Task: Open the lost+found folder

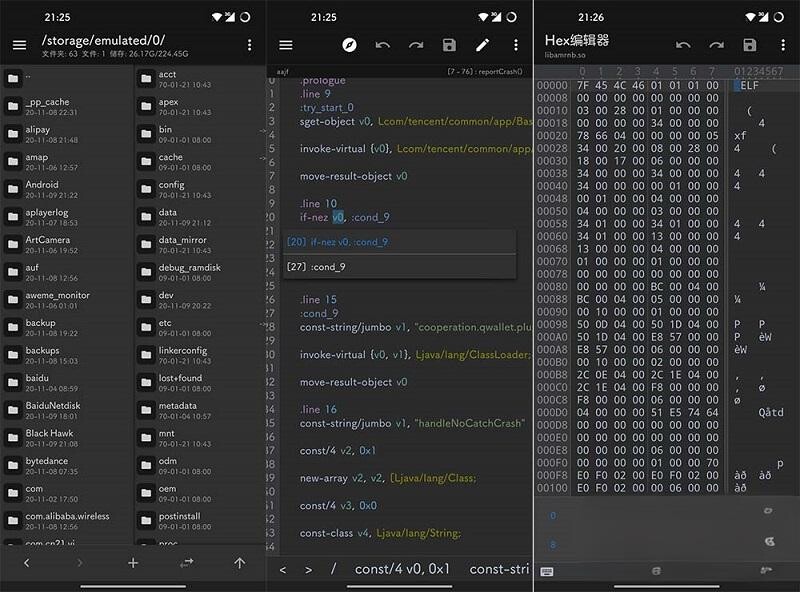Action: [x=199, y=382]
